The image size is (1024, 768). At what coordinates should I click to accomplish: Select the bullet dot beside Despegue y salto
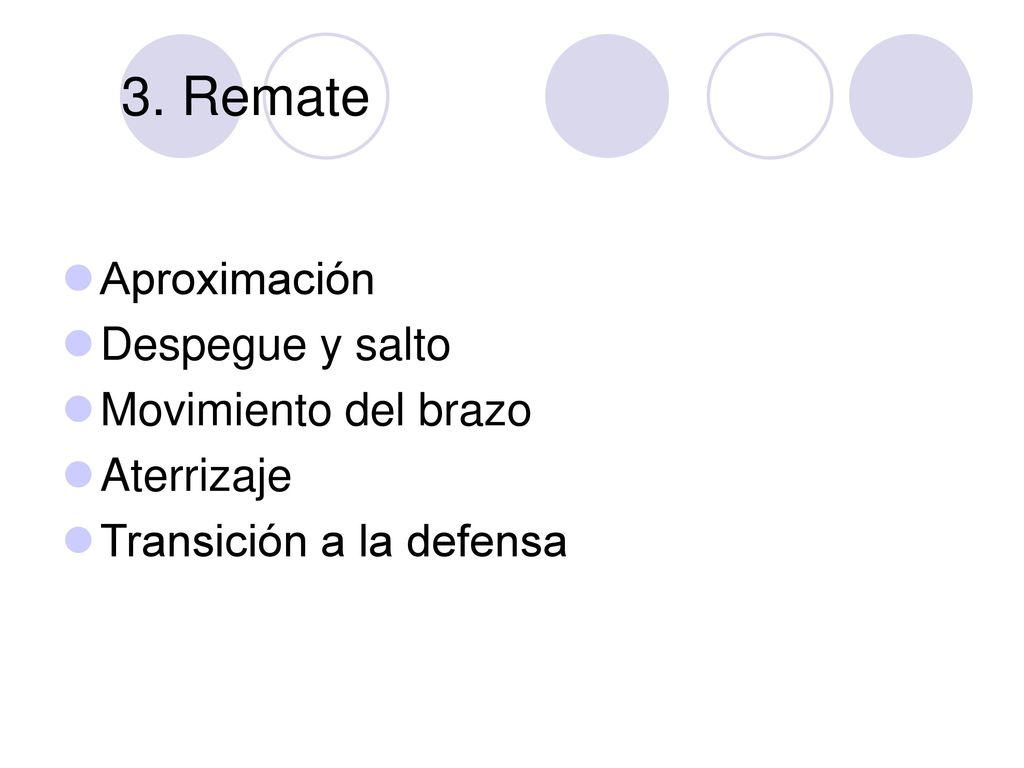(78, 343)
